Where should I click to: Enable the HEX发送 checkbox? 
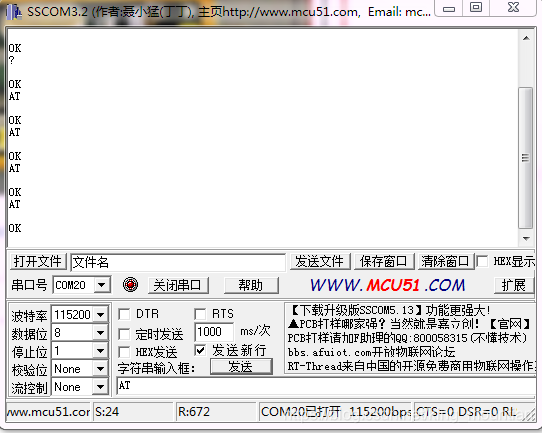(124, 352)
